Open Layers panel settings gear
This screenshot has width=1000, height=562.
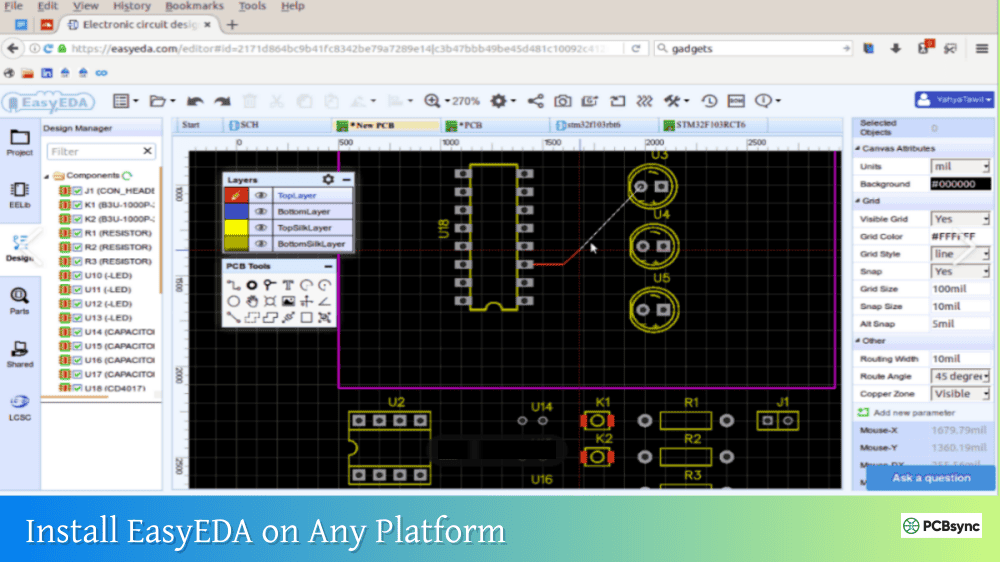click(328, 180)
